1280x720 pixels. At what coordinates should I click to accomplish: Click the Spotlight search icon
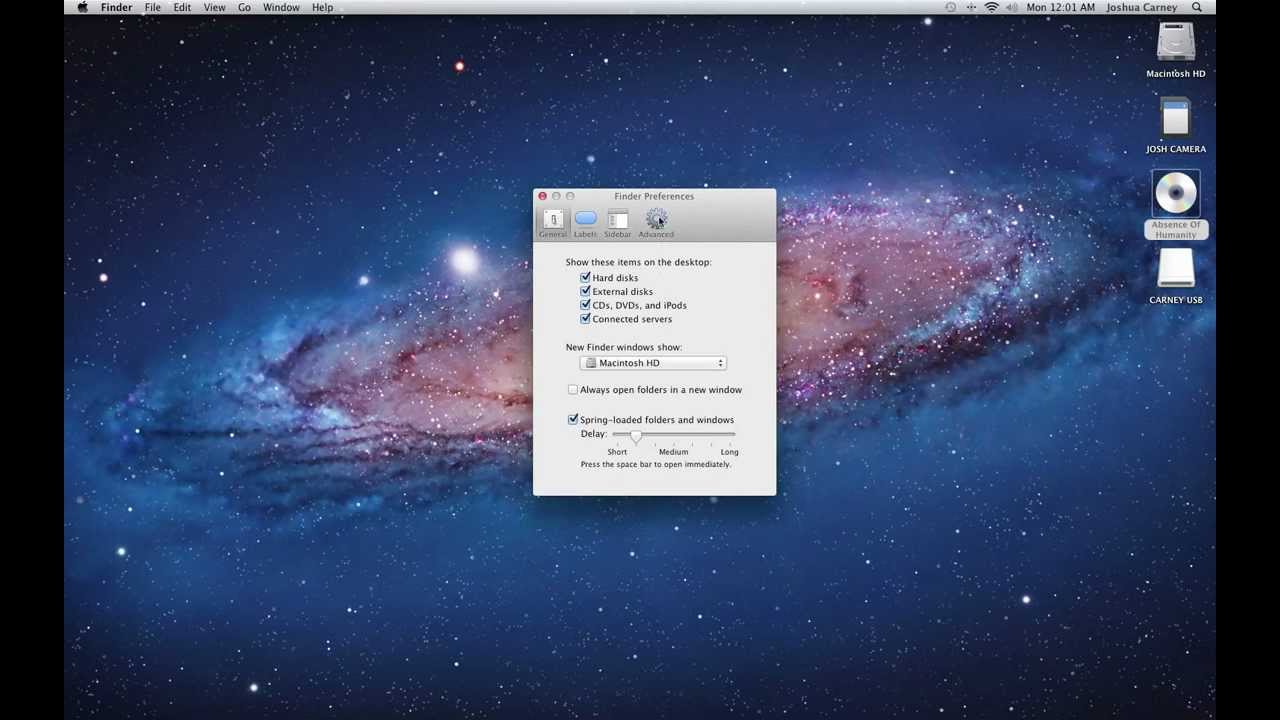point(1196,7)
